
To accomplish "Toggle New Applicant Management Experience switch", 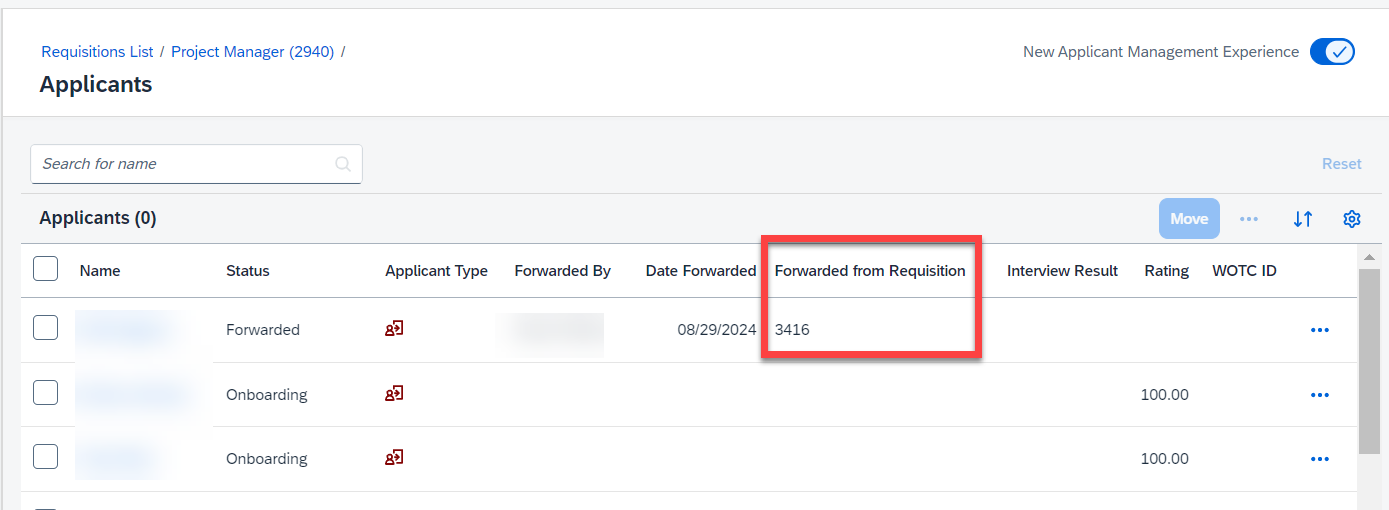I will pyautogui.click(x=1332, y=52).
